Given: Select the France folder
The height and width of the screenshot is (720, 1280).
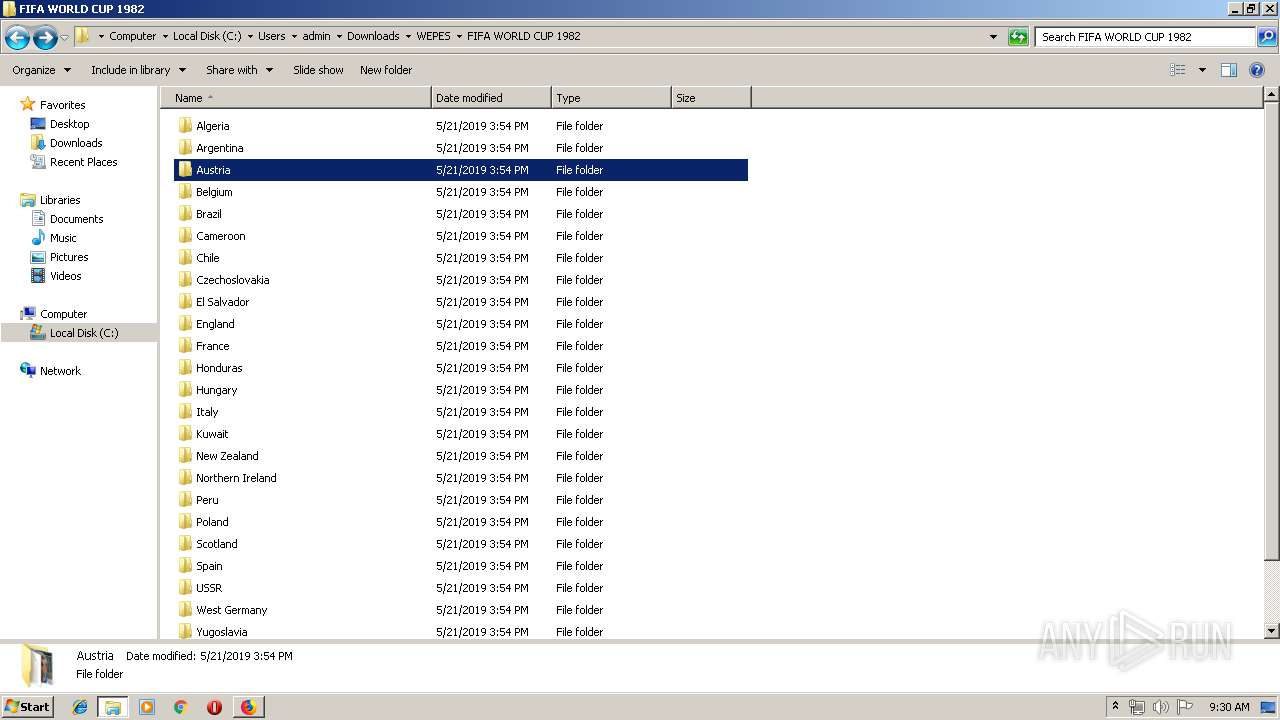Looking at the screenshot, I should (461, 346).
